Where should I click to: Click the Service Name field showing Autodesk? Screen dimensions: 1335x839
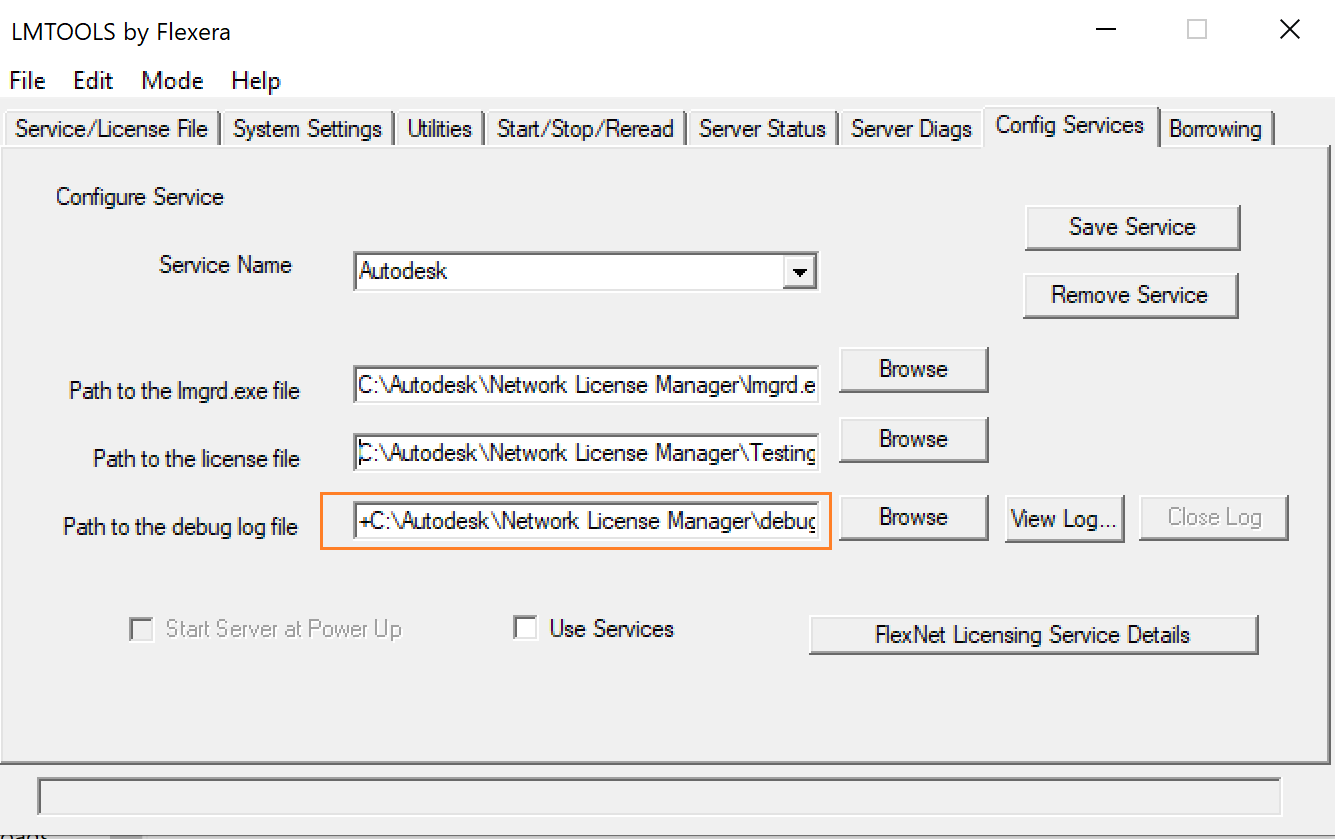(x=585, y=271)
